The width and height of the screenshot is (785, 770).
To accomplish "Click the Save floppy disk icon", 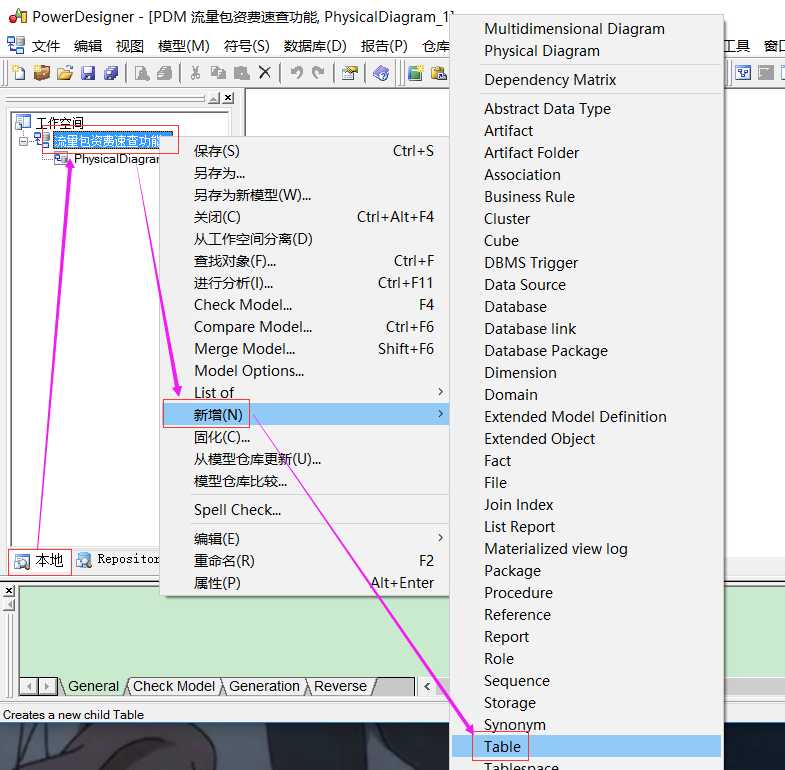I will 88,73.
